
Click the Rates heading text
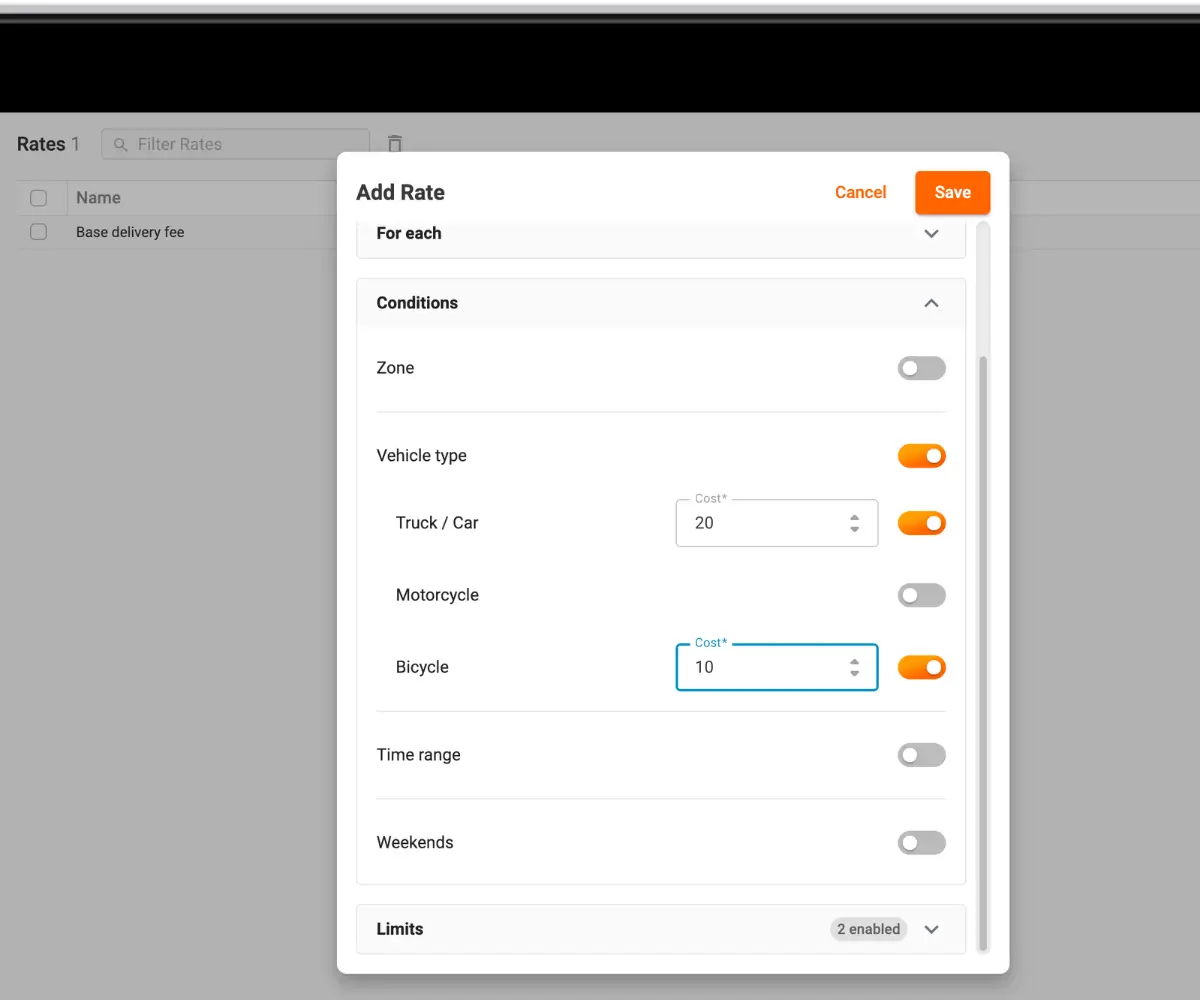(x=41, y=144)
